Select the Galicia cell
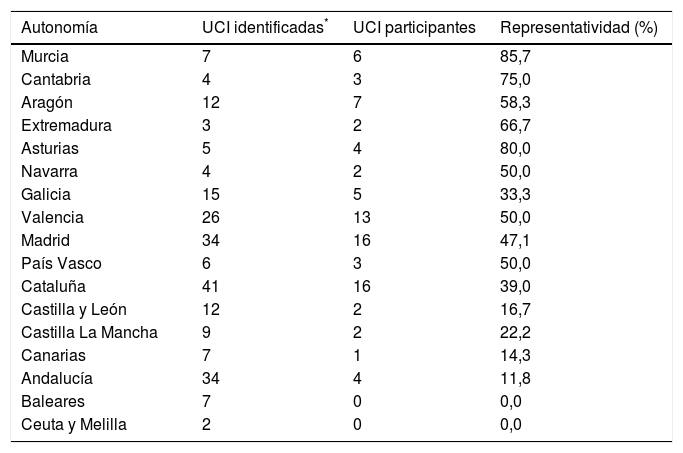 pyautogui.click(x=46, y=193)
